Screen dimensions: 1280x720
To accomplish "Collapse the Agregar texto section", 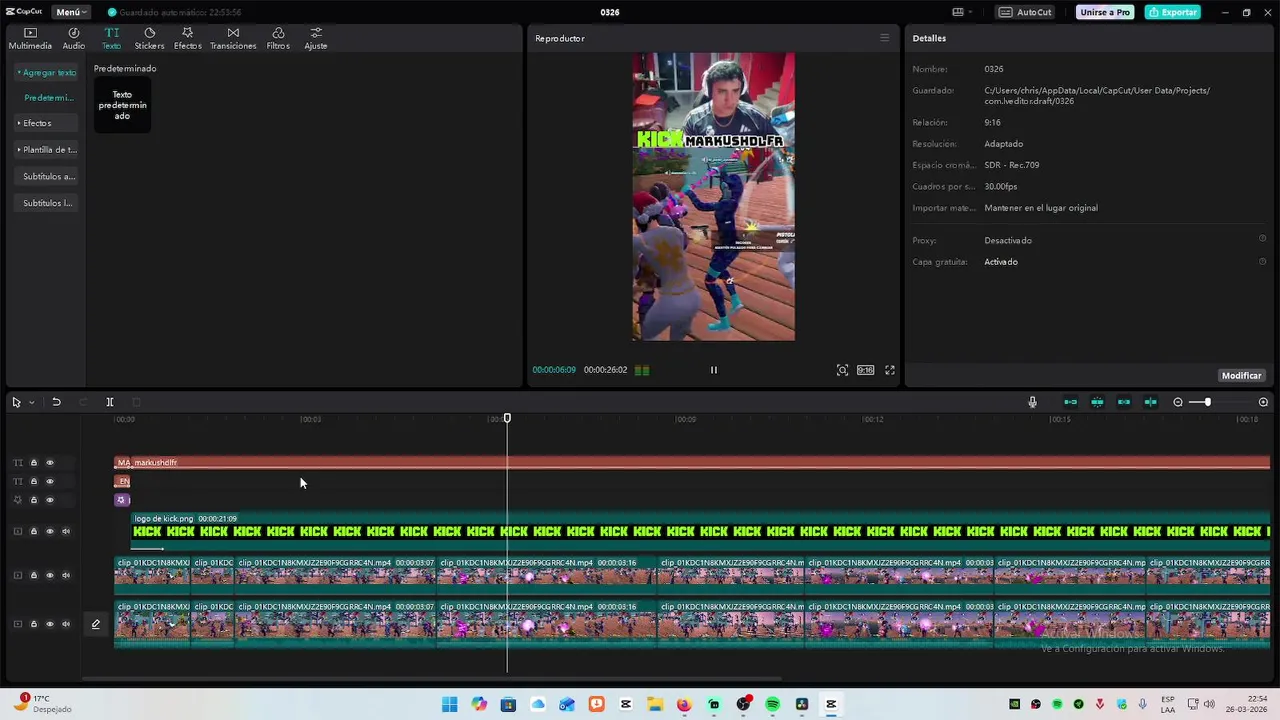I will pos(47,72).
